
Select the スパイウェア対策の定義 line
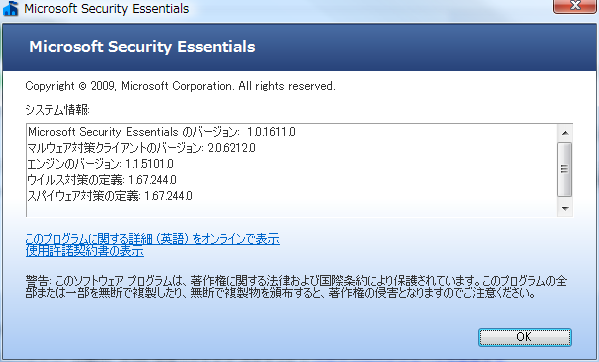point(110,196)
